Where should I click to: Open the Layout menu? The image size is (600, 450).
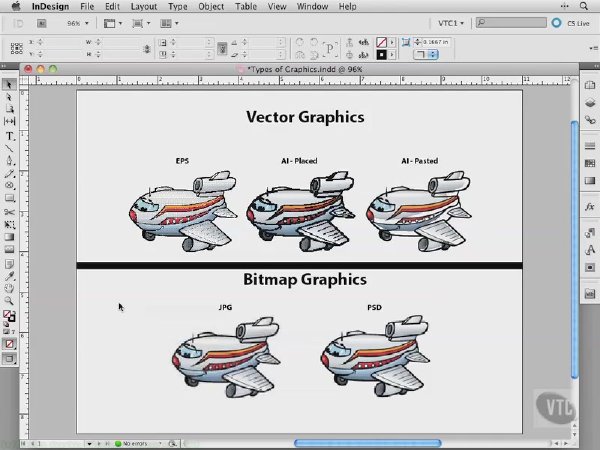[x=144, y=6]
